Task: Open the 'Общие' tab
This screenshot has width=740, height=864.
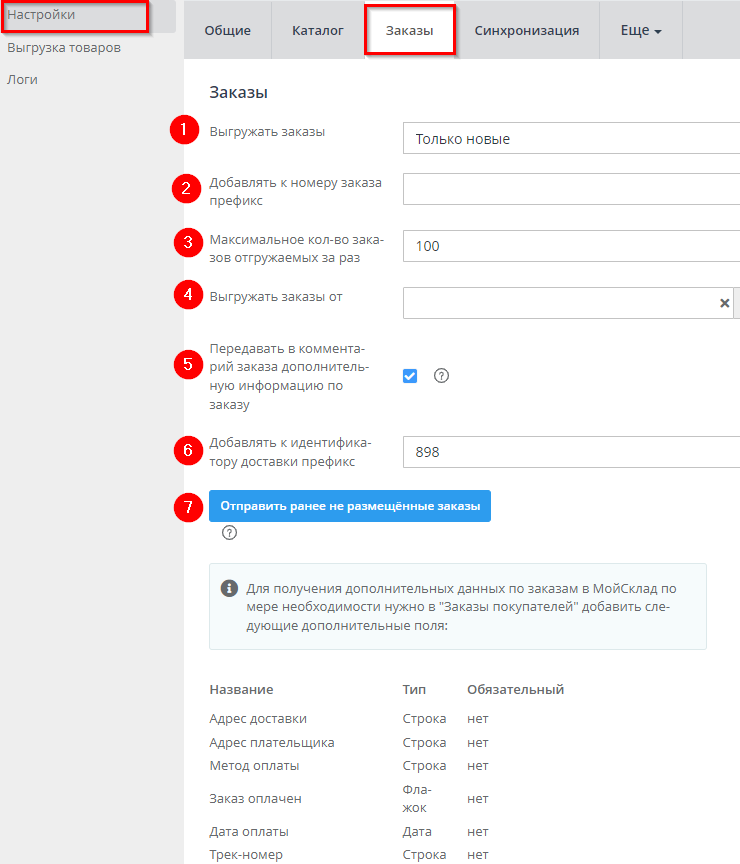Action: (228, 31)
